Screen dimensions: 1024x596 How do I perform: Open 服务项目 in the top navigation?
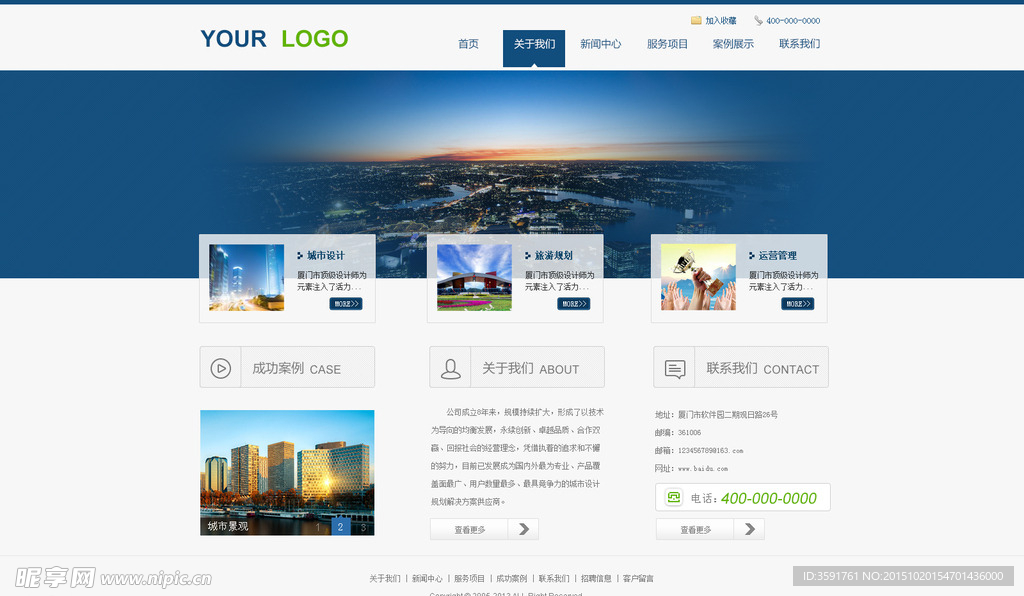(x=667, y=44)
